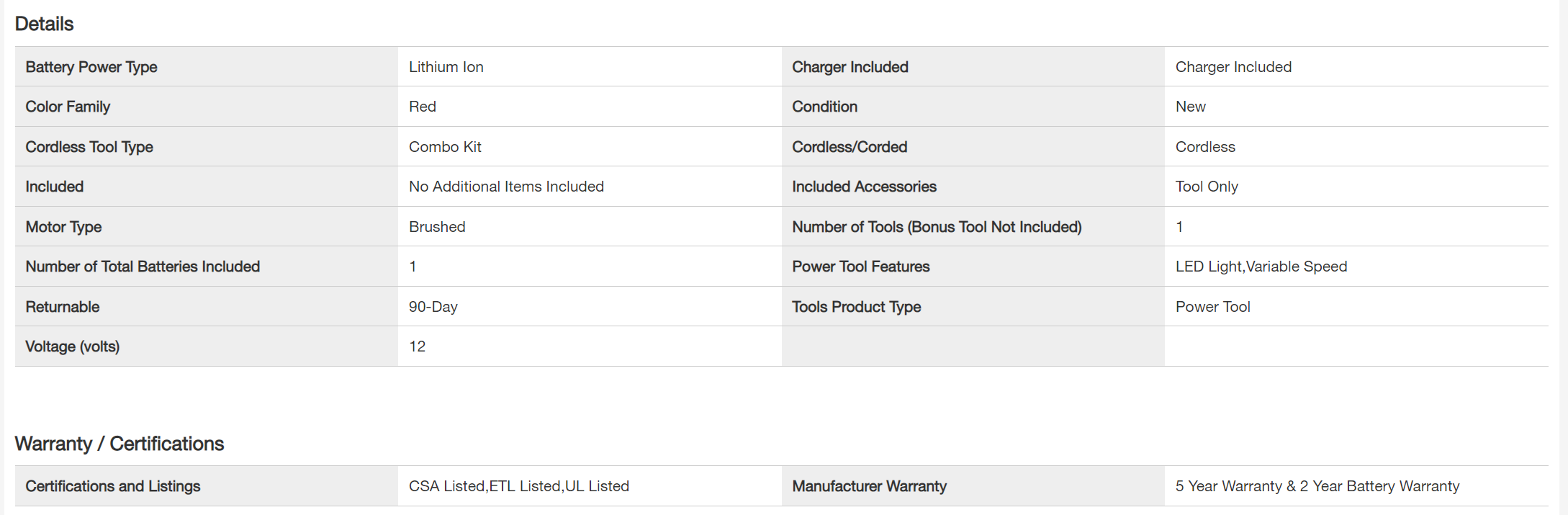Screen dimensions: 1568x515
Task: Click the Brushed motor value
Action: (437, 227)
